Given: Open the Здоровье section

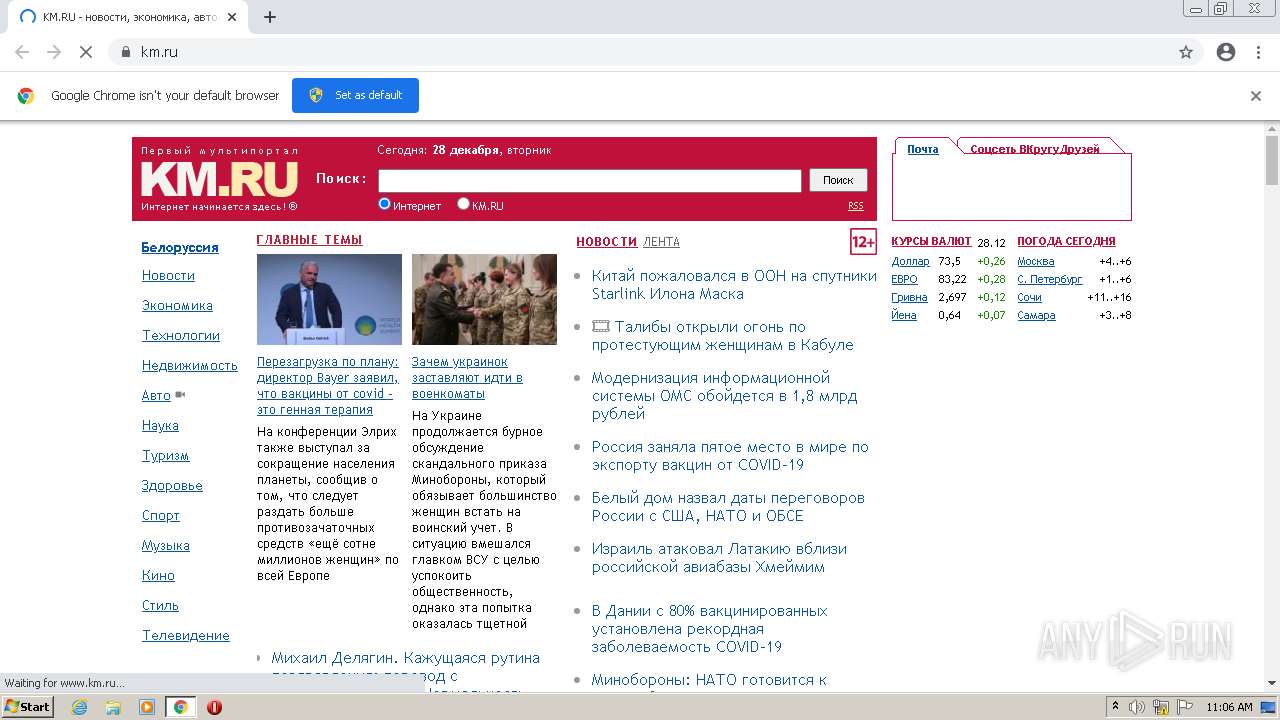Looking at the screenshot, I should (172, 485).
